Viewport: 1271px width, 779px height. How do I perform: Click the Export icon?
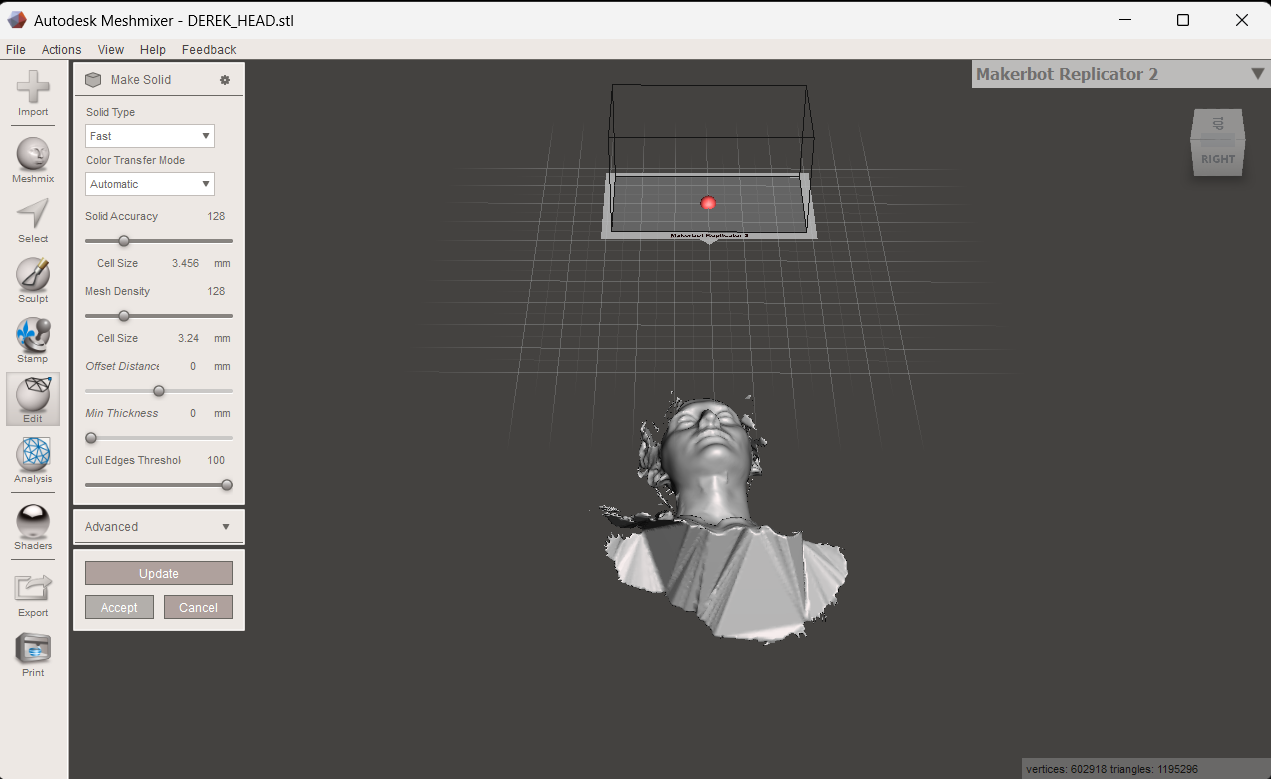click(33, 588)
